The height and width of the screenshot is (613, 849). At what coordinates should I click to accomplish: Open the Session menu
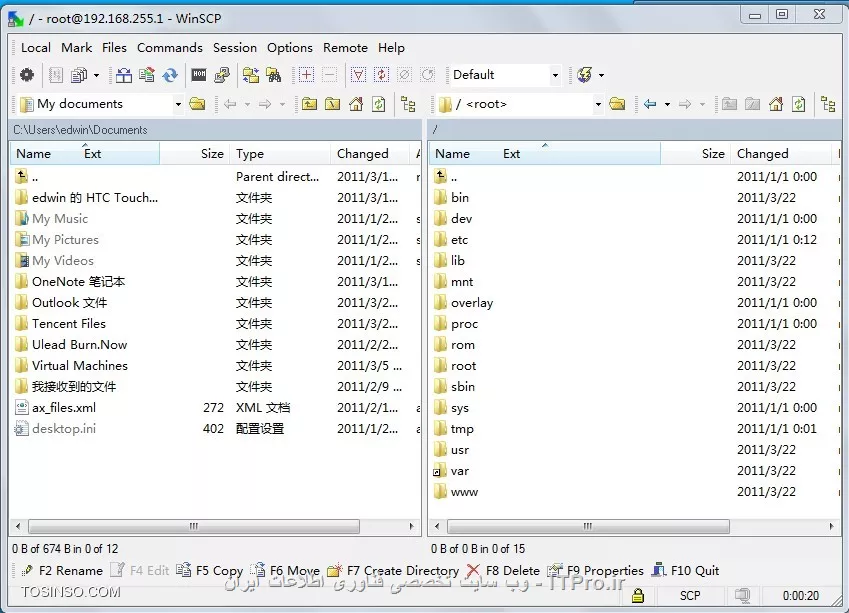(x=234, y=48)
